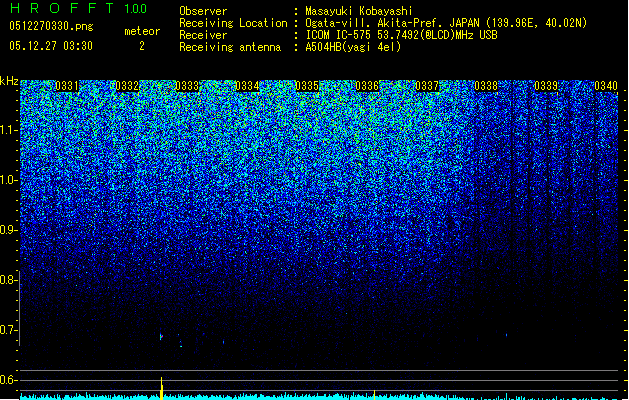Click time marker 0332
The image size is (629, 400).
(127, 86)
